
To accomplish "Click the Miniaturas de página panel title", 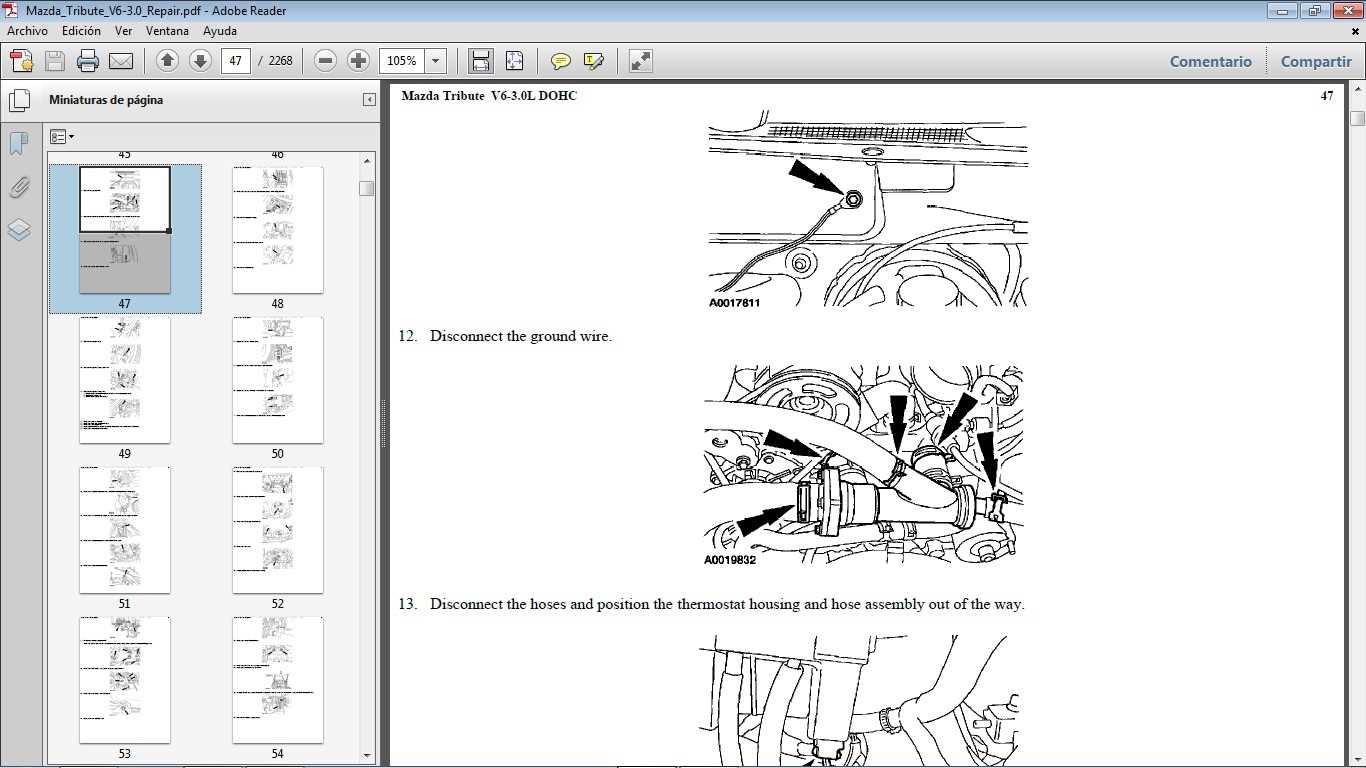I will [x=106, y=100].
